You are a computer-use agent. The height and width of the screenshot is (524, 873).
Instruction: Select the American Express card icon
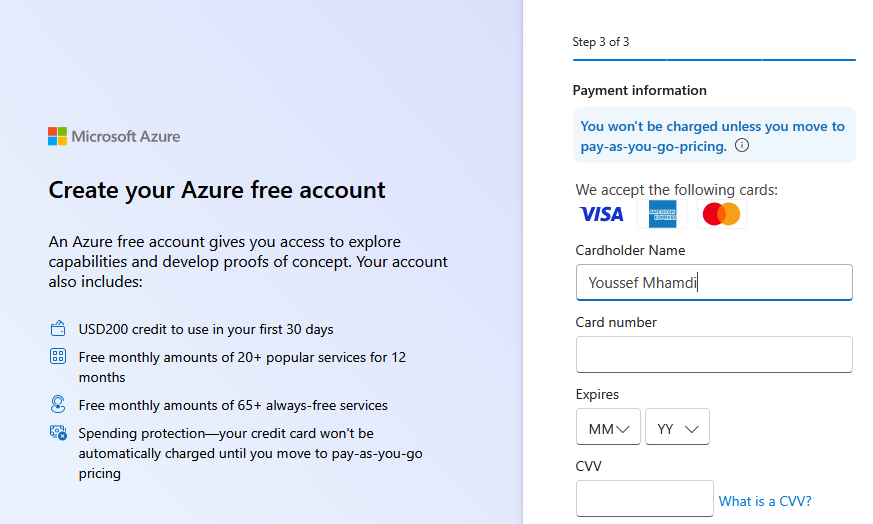(662, 214)
